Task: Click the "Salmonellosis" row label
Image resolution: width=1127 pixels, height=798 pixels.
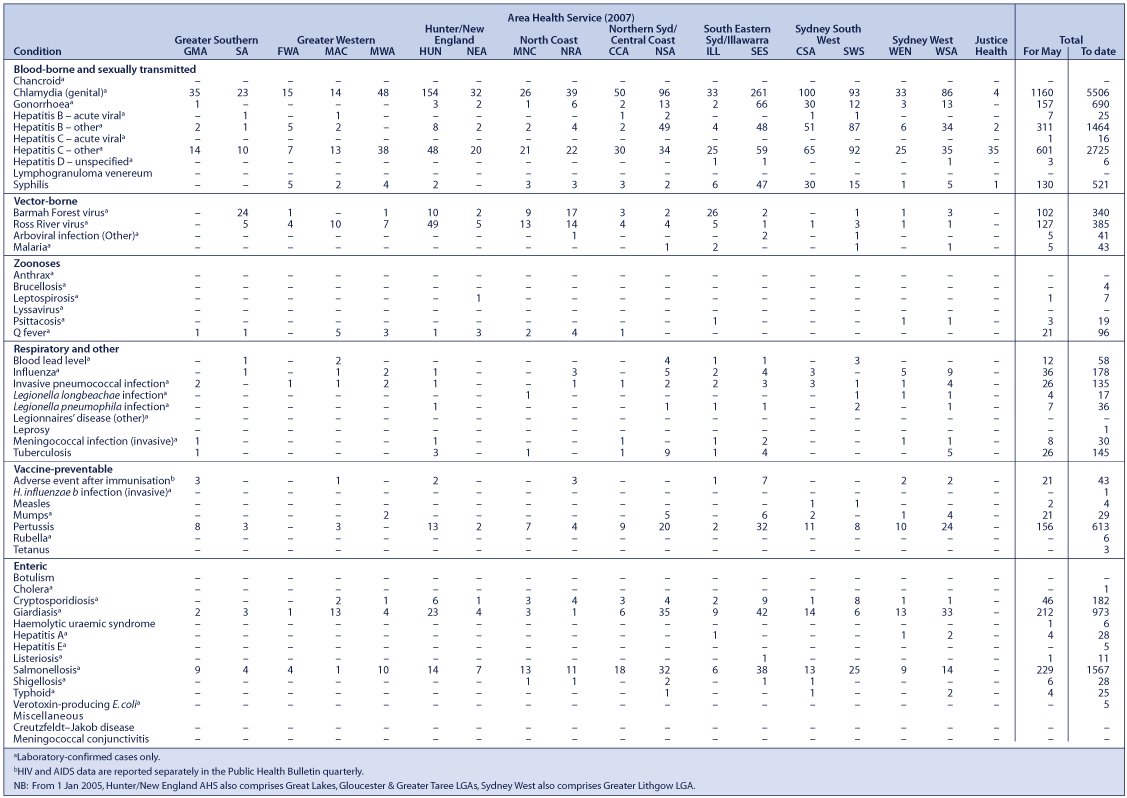Action: click(x=47, y=670)
